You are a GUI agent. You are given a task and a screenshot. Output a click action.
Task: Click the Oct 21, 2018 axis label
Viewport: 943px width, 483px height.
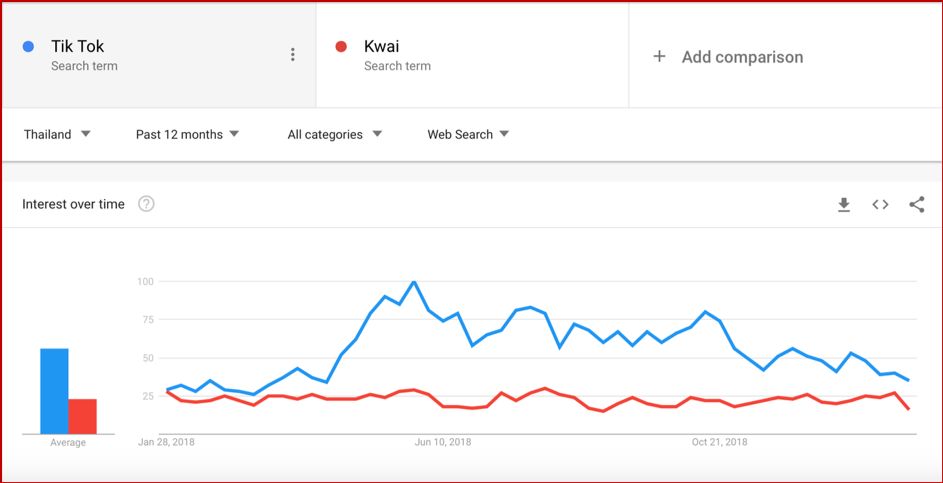(x=720, y=442)
